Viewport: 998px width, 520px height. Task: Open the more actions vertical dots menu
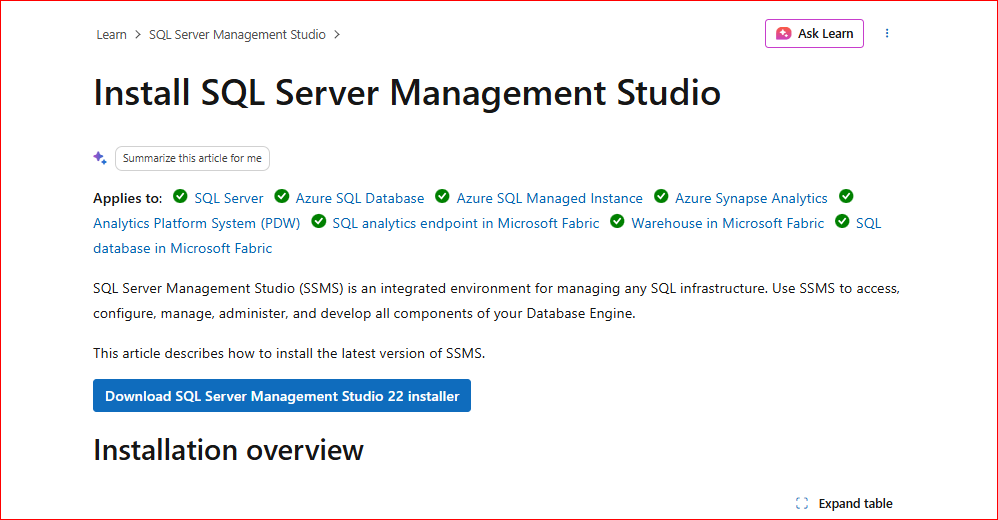(887, 34)
